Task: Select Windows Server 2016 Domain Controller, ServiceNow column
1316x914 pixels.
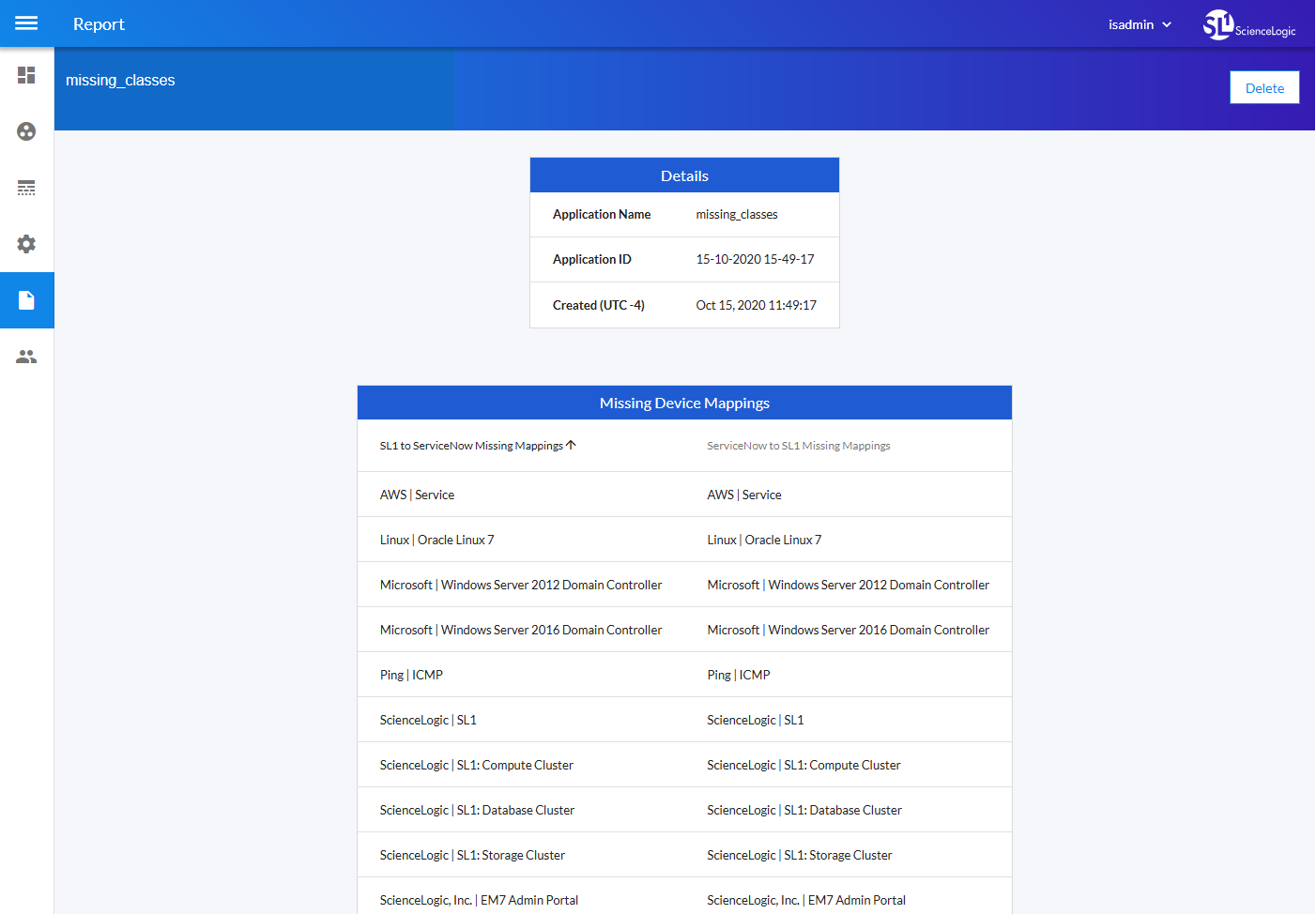Action: (849, 630)
